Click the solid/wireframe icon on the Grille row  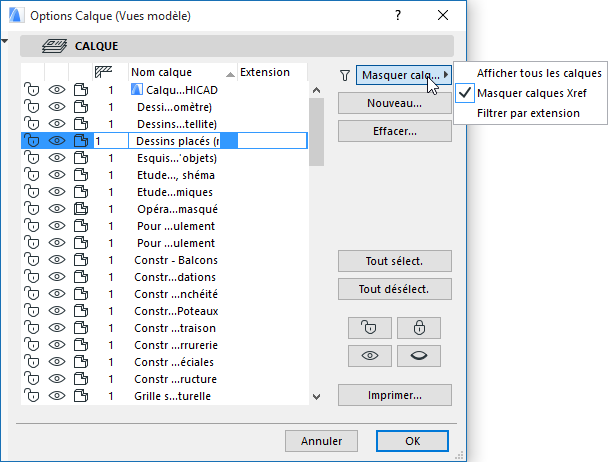tap(81, 396)
